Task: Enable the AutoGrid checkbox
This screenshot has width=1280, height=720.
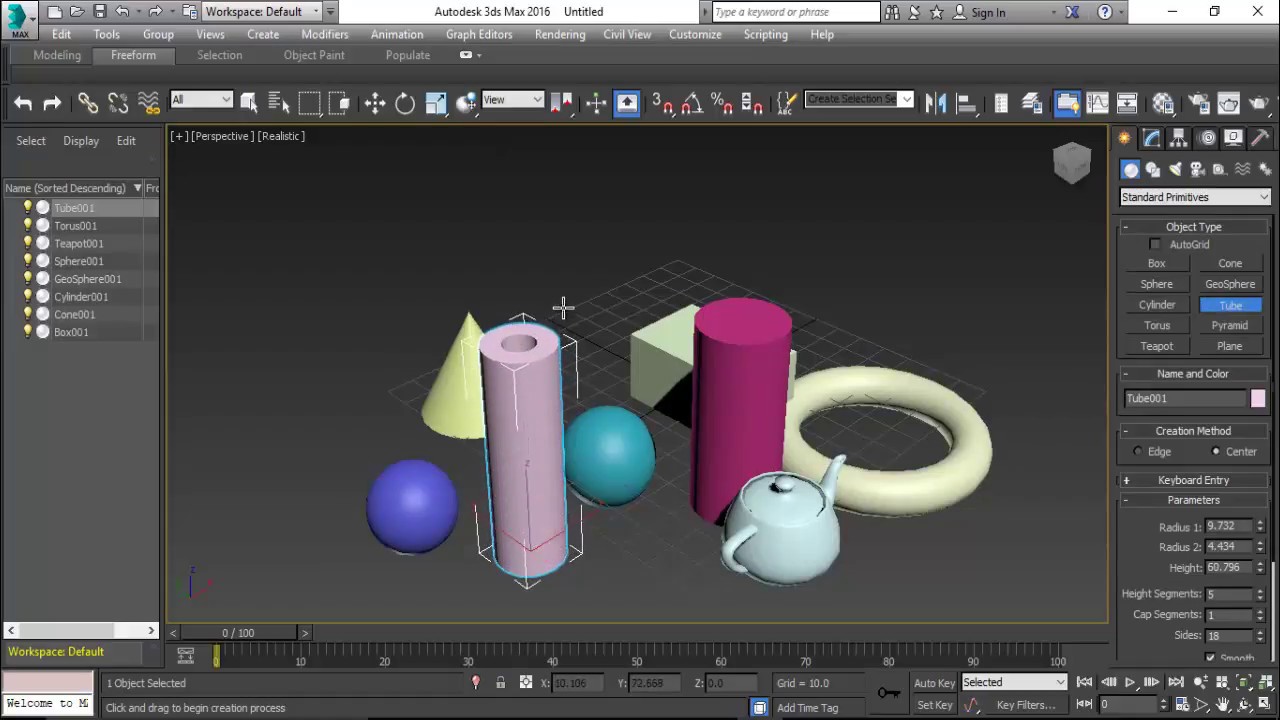Action: (x=1155, y=244)
